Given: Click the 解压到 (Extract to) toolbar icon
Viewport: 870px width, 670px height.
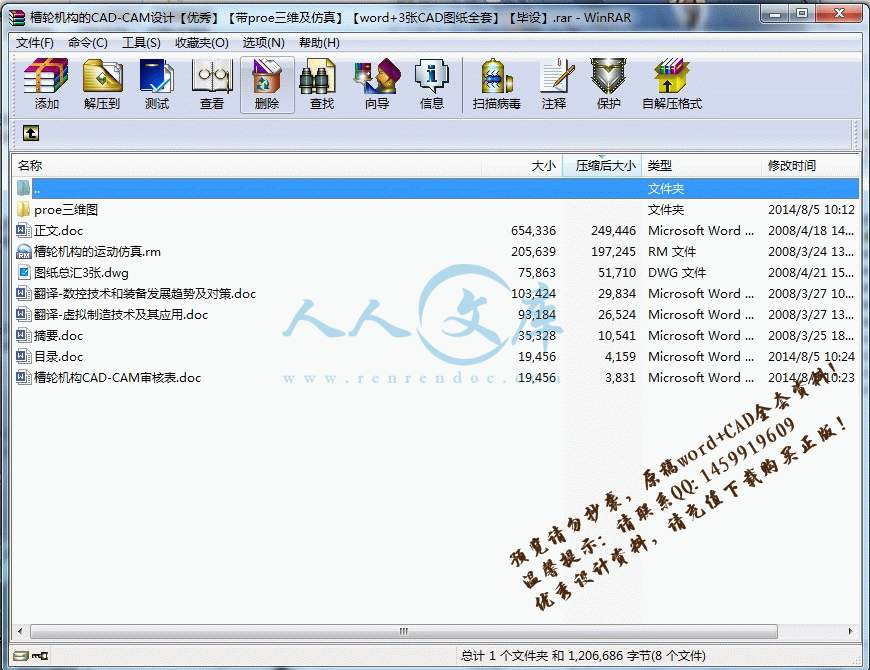Looking at the screenshot, I should [102, 85].
